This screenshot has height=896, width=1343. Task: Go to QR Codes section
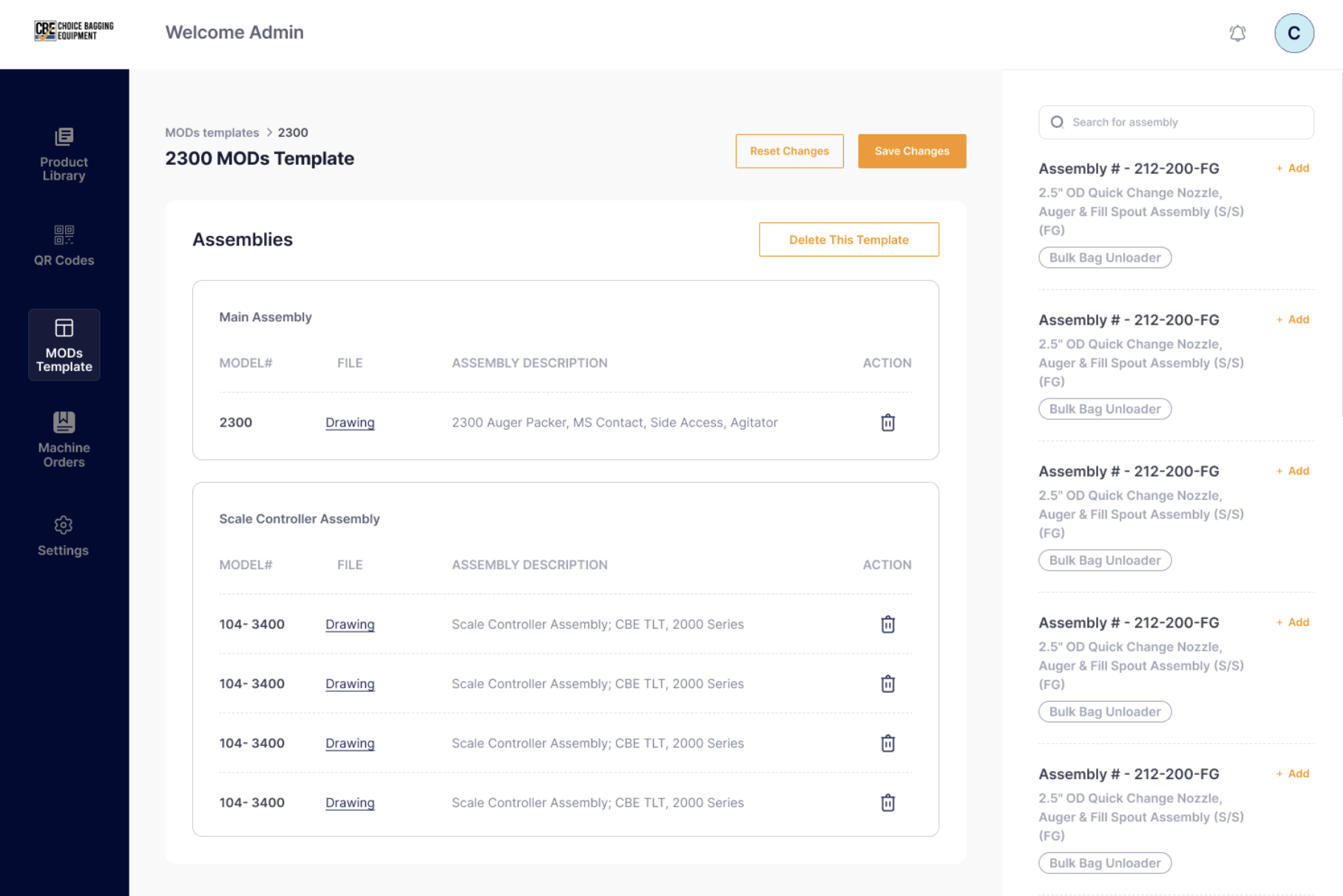click(x=64, y=245)
